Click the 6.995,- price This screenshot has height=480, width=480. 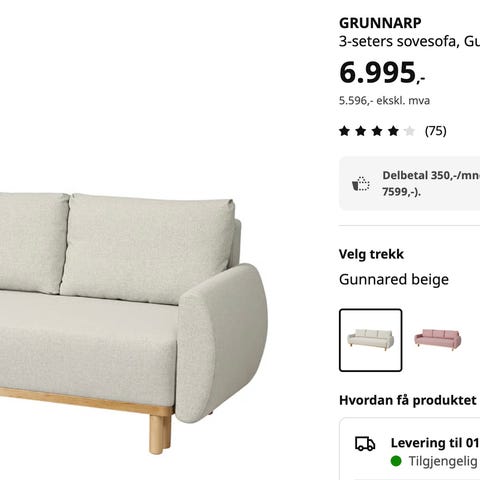382,73
